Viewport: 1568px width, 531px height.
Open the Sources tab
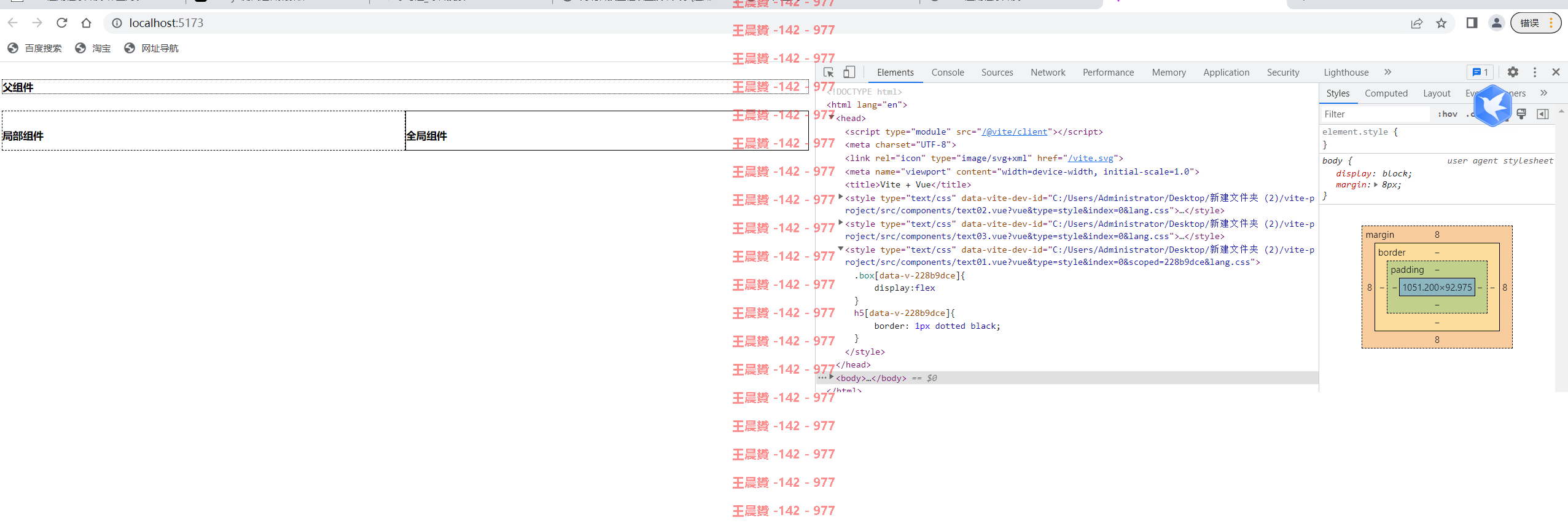pos(997,72)
